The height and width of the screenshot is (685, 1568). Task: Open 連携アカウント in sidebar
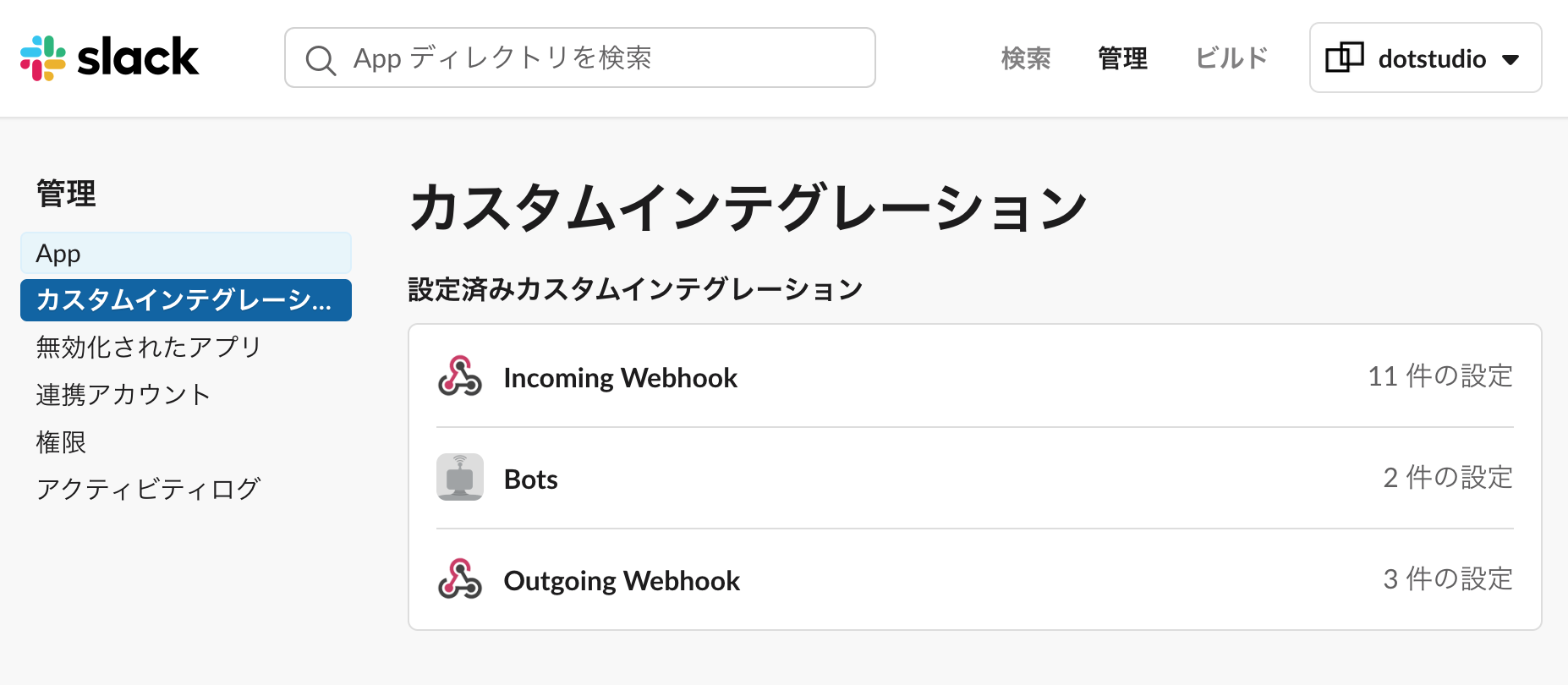point(123,394)
